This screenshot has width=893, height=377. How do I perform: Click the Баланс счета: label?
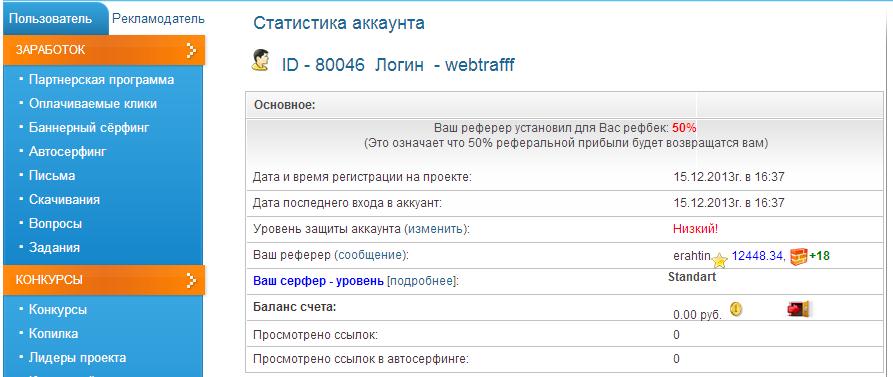[x=294, y=307]
